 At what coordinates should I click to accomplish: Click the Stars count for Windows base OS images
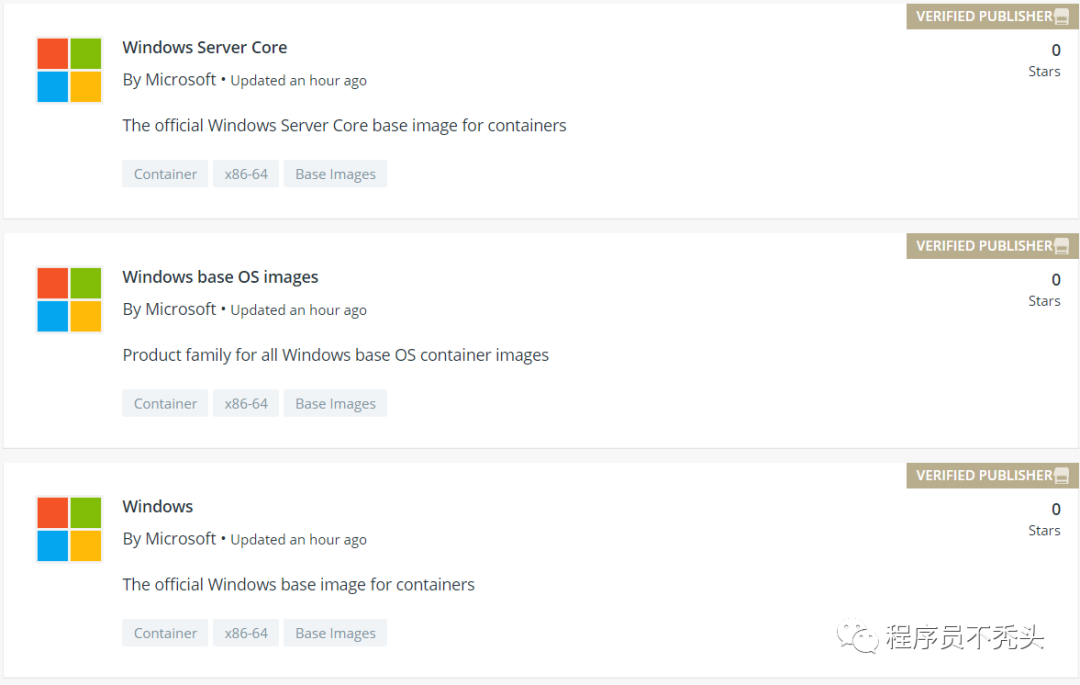(1054, 281)
